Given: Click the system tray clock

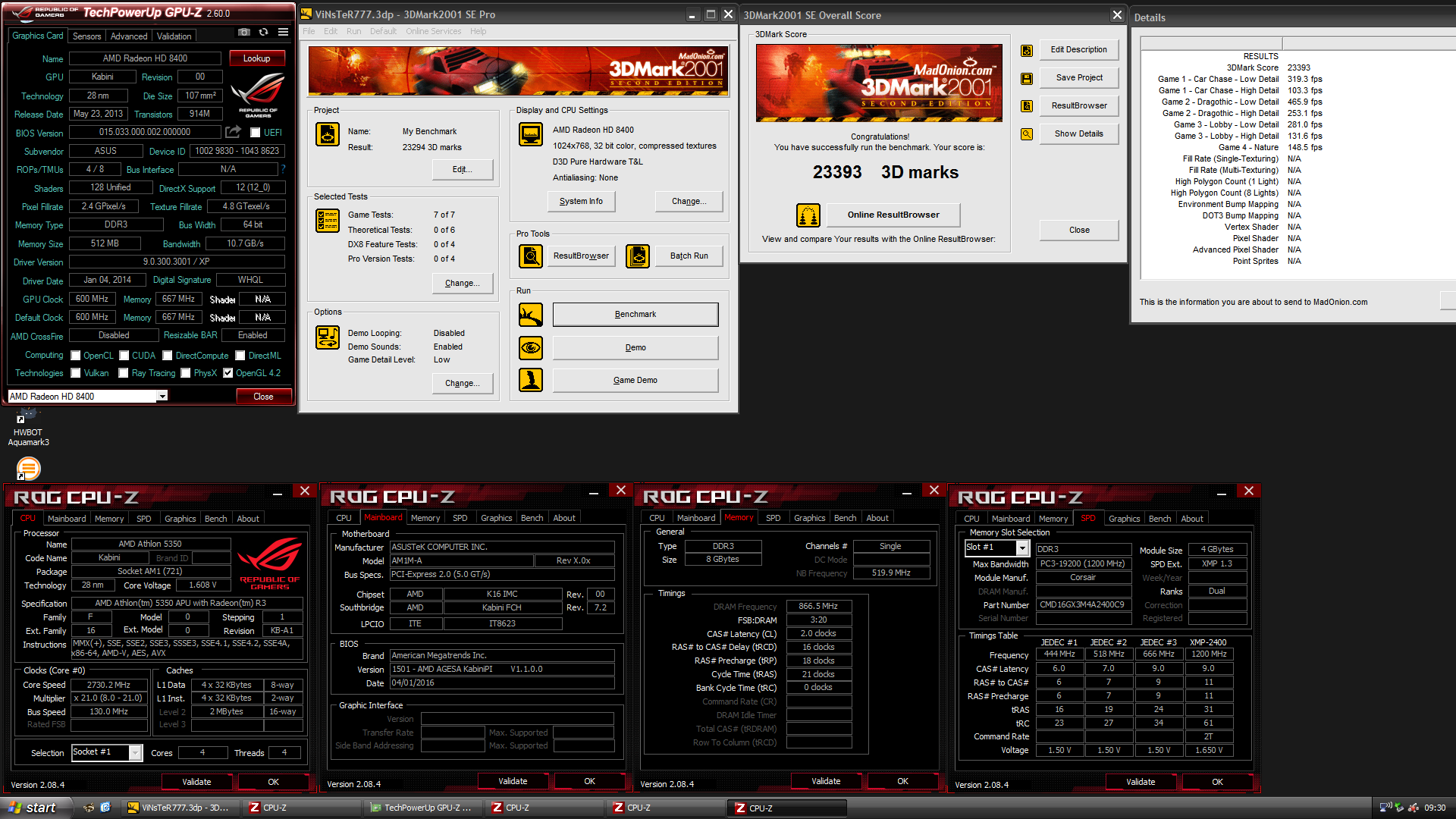Looking at the screenshot, I should pyautogui.click(x=1435, y=808).
